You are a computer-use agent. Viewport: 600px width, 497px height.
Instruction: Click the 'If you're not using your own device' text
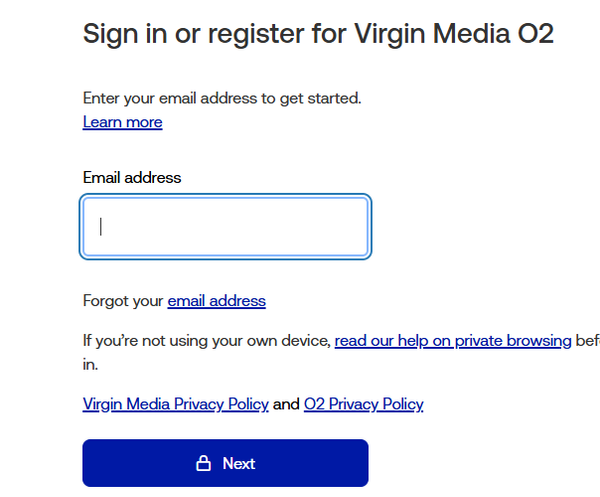205,340
